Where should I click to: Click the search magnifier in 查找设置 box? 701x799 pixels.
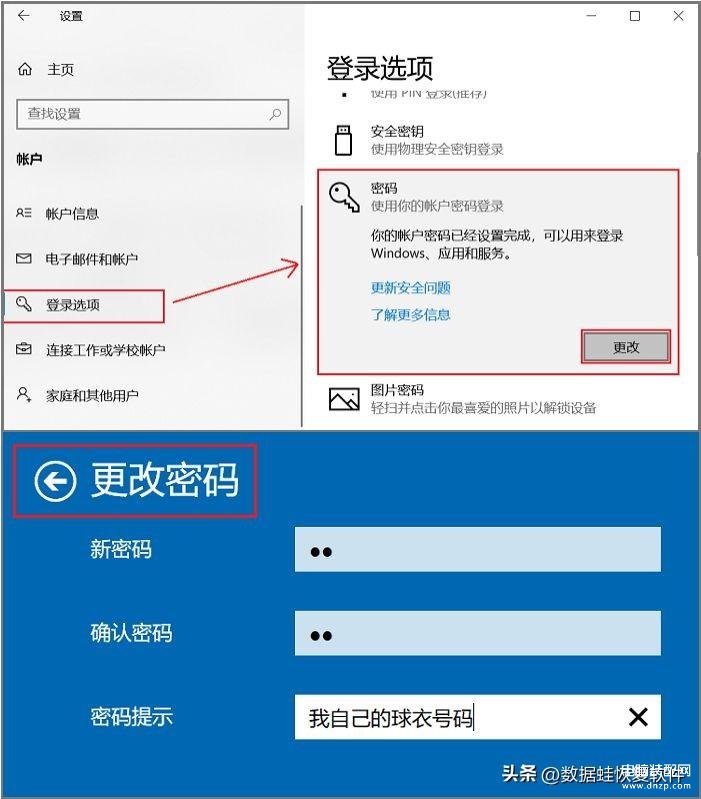[x=275, y=114]
